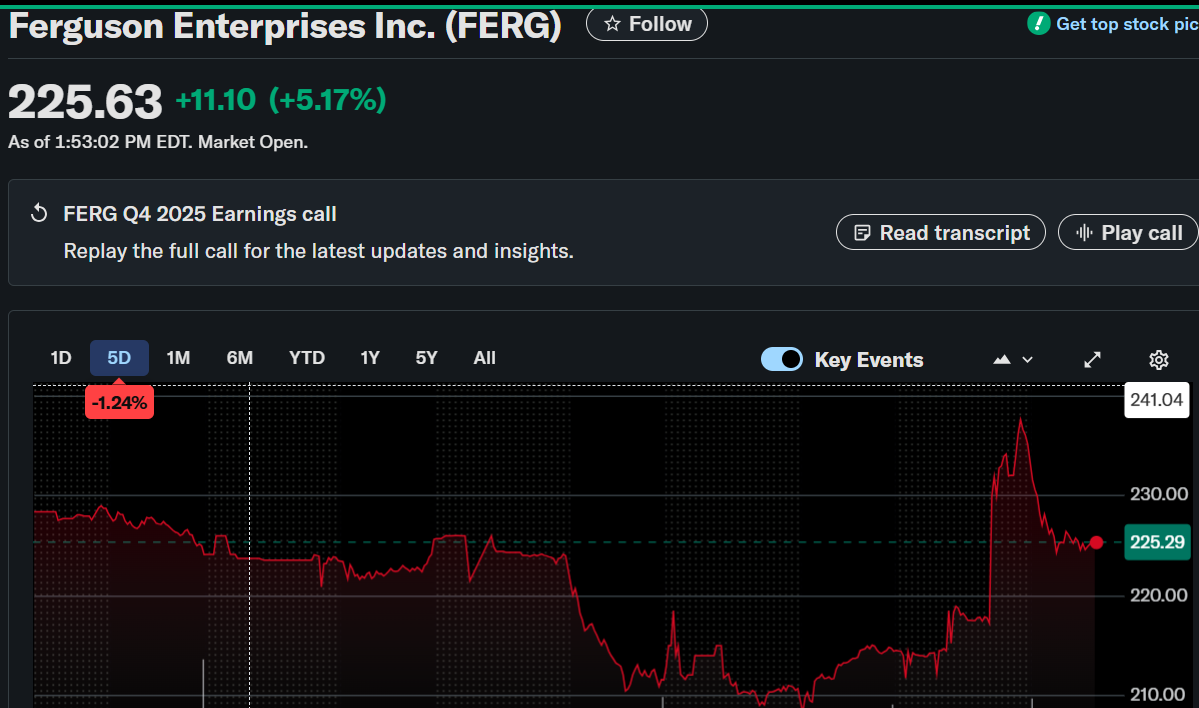
Task: Open the chart type mountain dropdown
Action: [x=1012, y=359]
